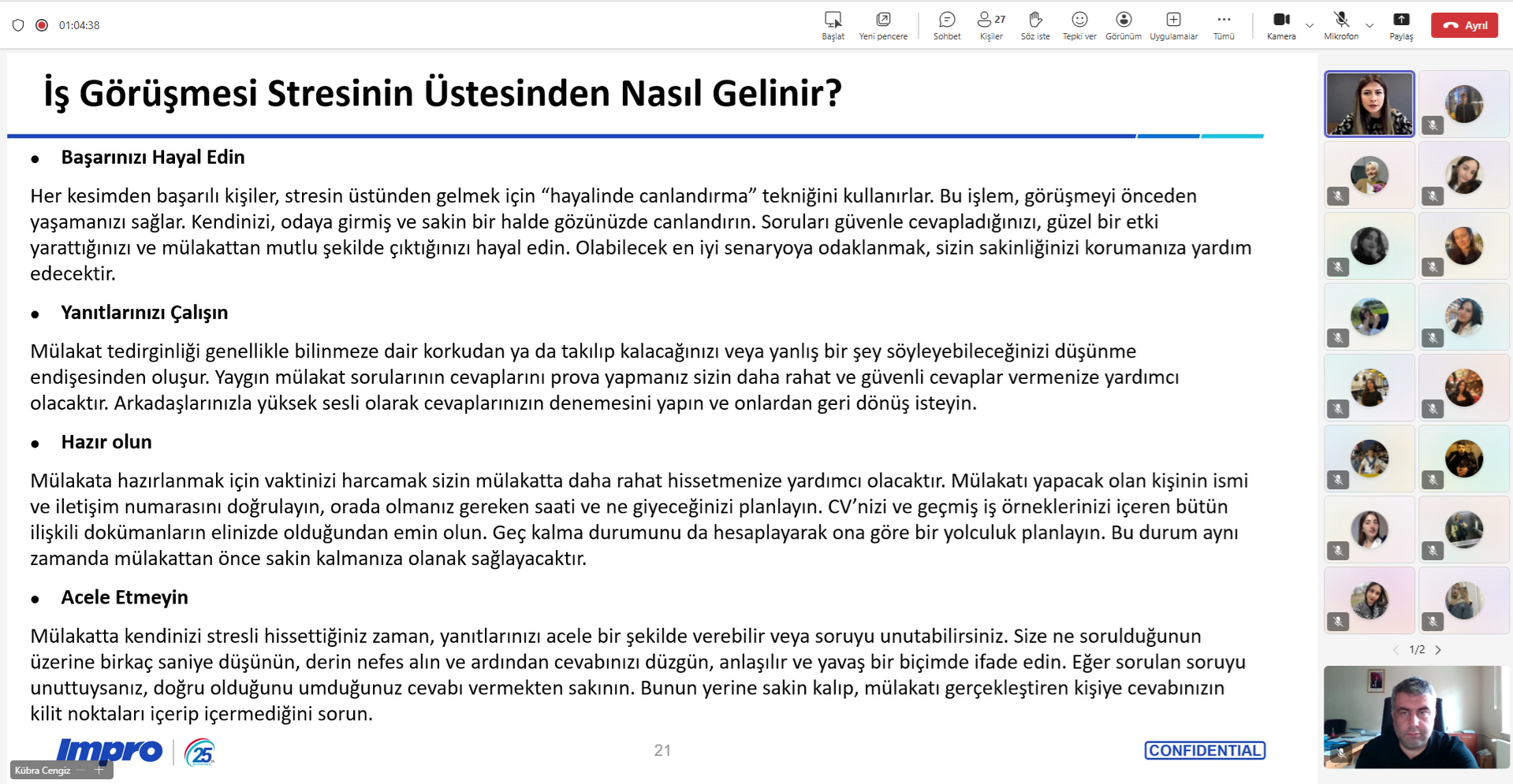Unmute with the Mikrofon button
This screenshot has width=1513, height=784.
point(1341,25)
